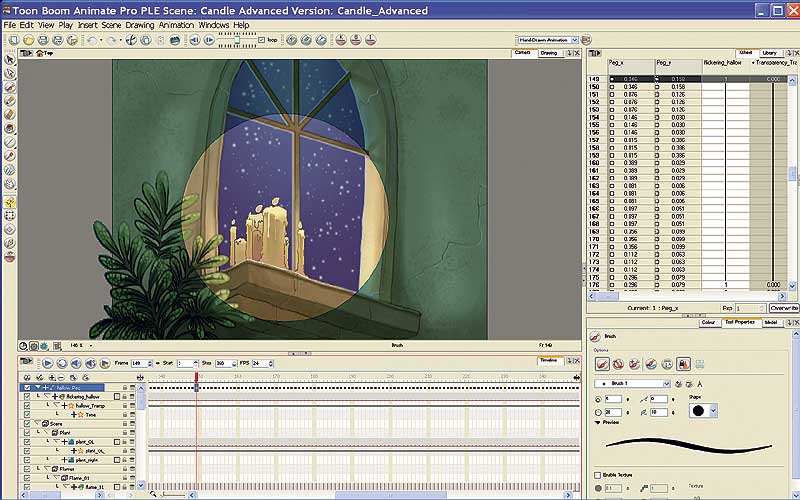The image size is (800, 500).
Task: Click the Open folder icon in toolbar
Action: pos(29,40)
